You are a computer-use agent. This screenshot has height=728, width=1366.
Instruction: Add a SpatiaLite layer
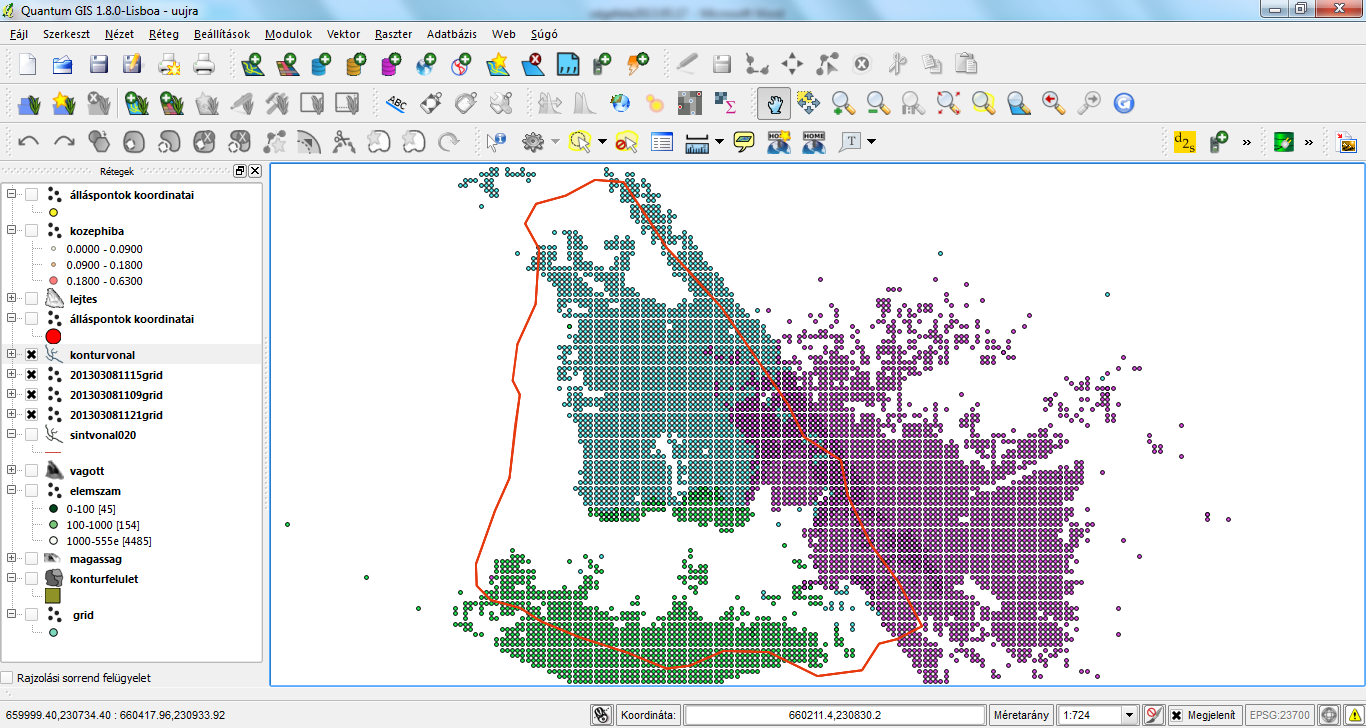tap(357, 65)
